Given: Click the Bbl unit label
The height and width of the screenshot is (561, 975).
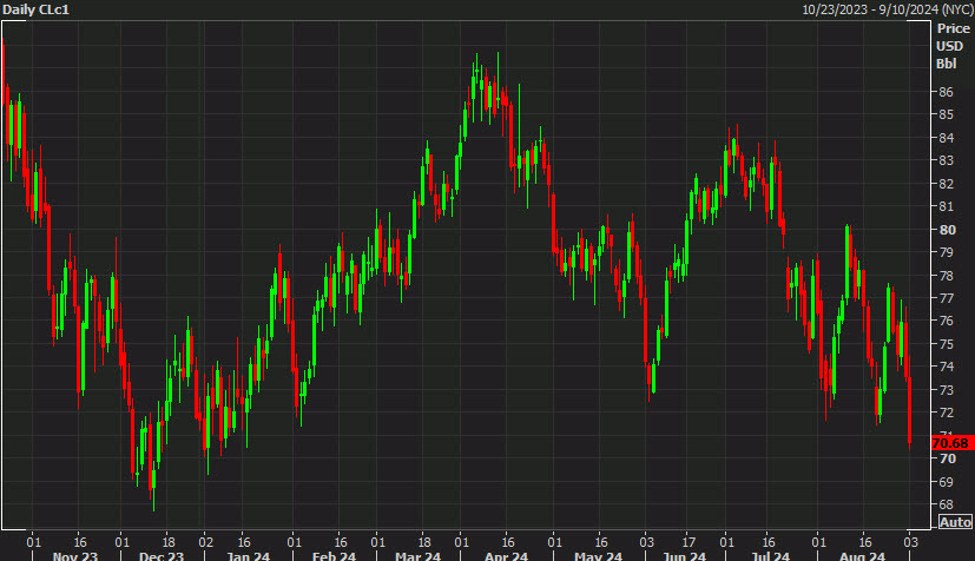Looking at the screenshot, I should coord(946,63).
